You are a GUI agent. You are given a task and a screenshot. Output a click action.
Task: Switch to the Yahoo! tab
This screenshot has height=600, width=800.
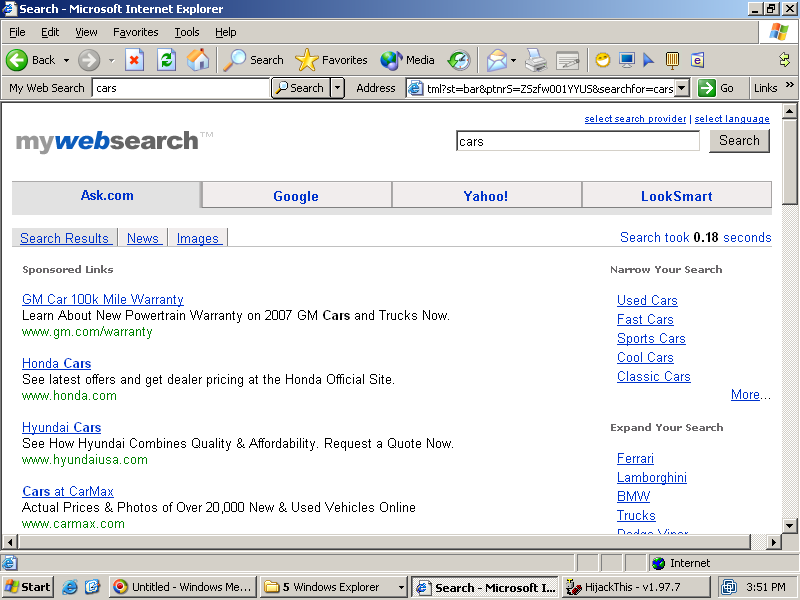click(x=486, y=196)
